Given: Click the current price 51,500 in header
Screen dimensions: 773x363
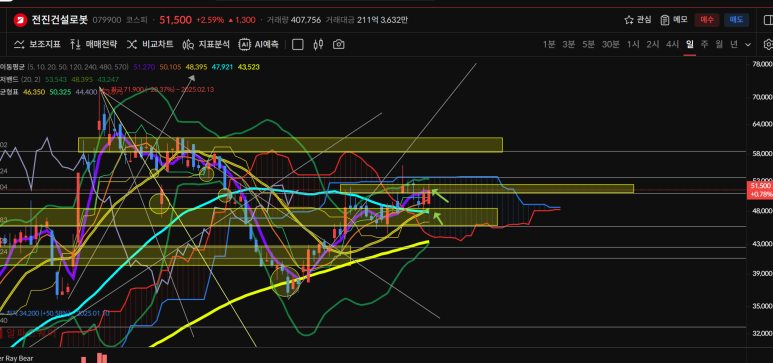Looking at the screenshot, I should [175, 20].
